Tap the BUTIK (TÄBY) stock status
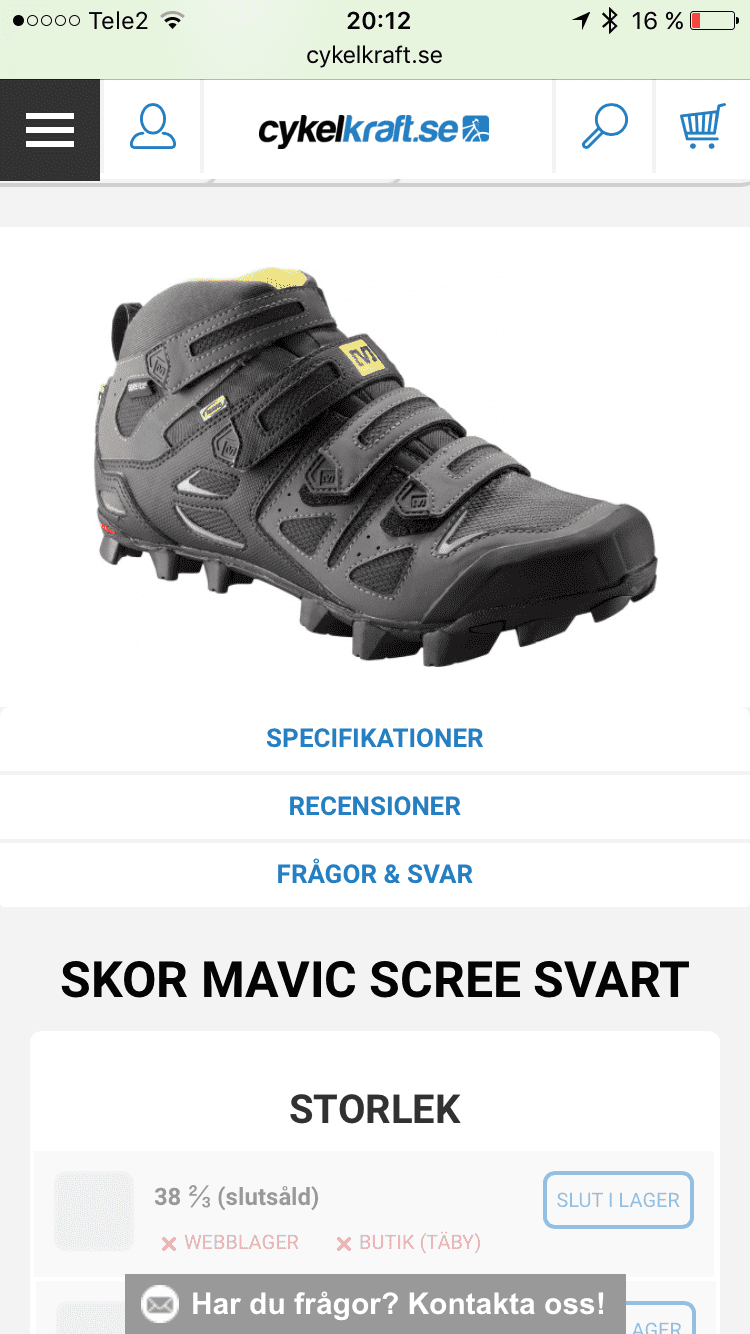Viewport: 750px width, 1334px height. tap(408, 1243)
